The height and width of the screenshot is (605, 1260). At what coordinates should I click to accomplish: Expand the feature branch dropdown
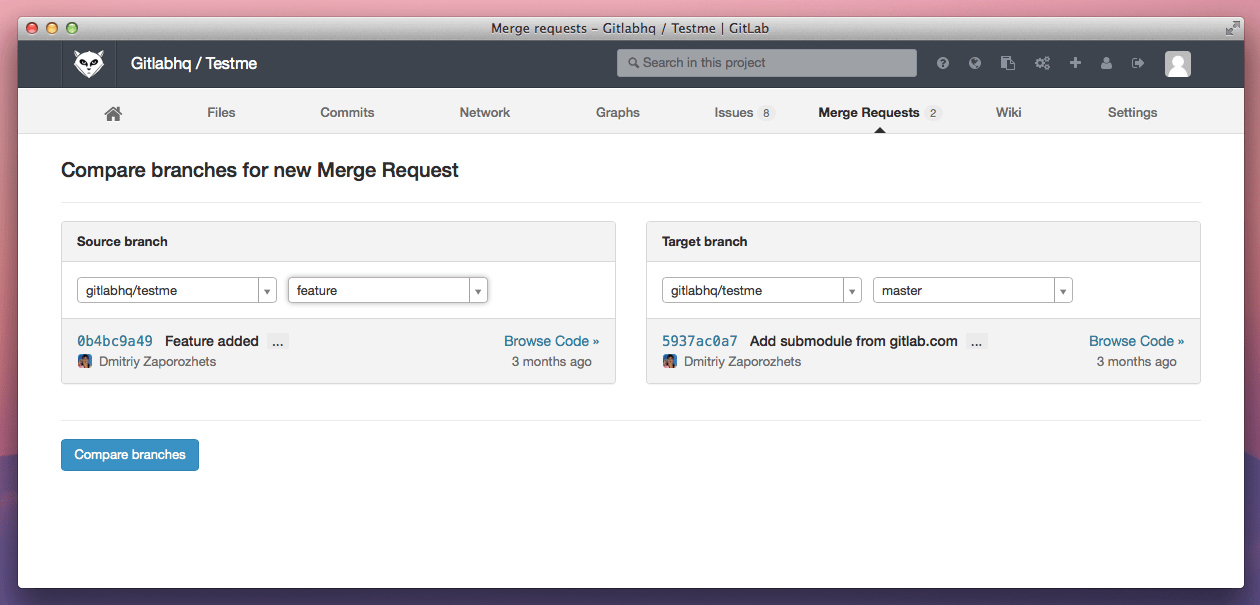(x=478, y=289)
